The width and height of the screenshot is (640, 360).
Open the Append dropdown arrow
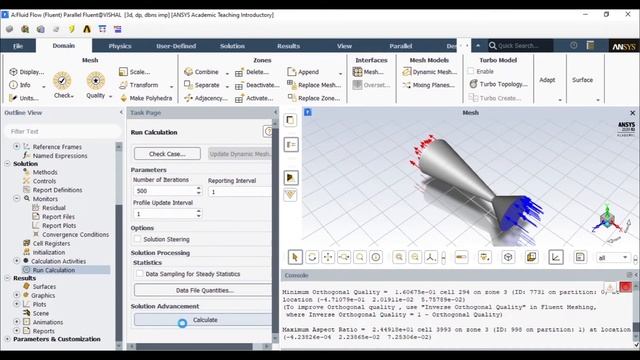(x=340, y=73)
